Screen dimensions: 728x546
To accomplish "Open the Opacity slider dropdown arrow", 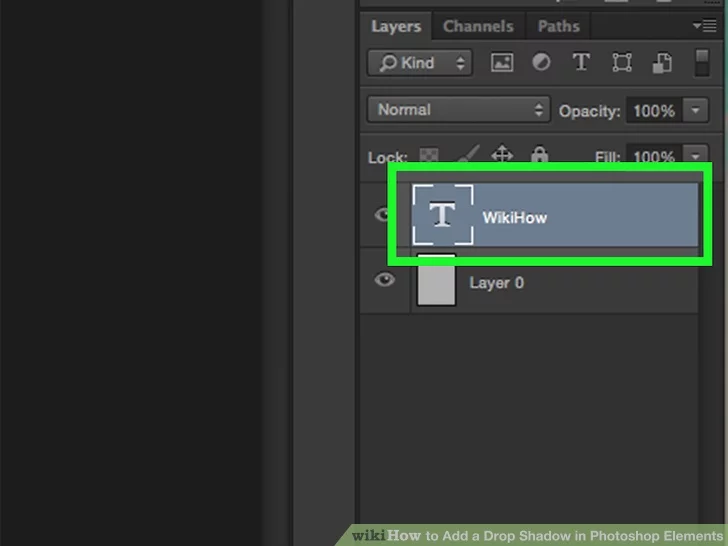I will pos(696,110).
